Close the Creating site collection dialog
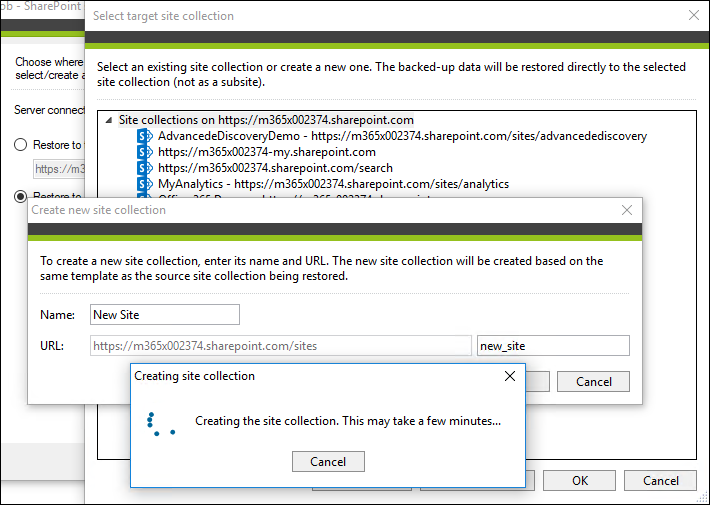The width and height of the screenshot is (710, 505). tap(510, 376)
